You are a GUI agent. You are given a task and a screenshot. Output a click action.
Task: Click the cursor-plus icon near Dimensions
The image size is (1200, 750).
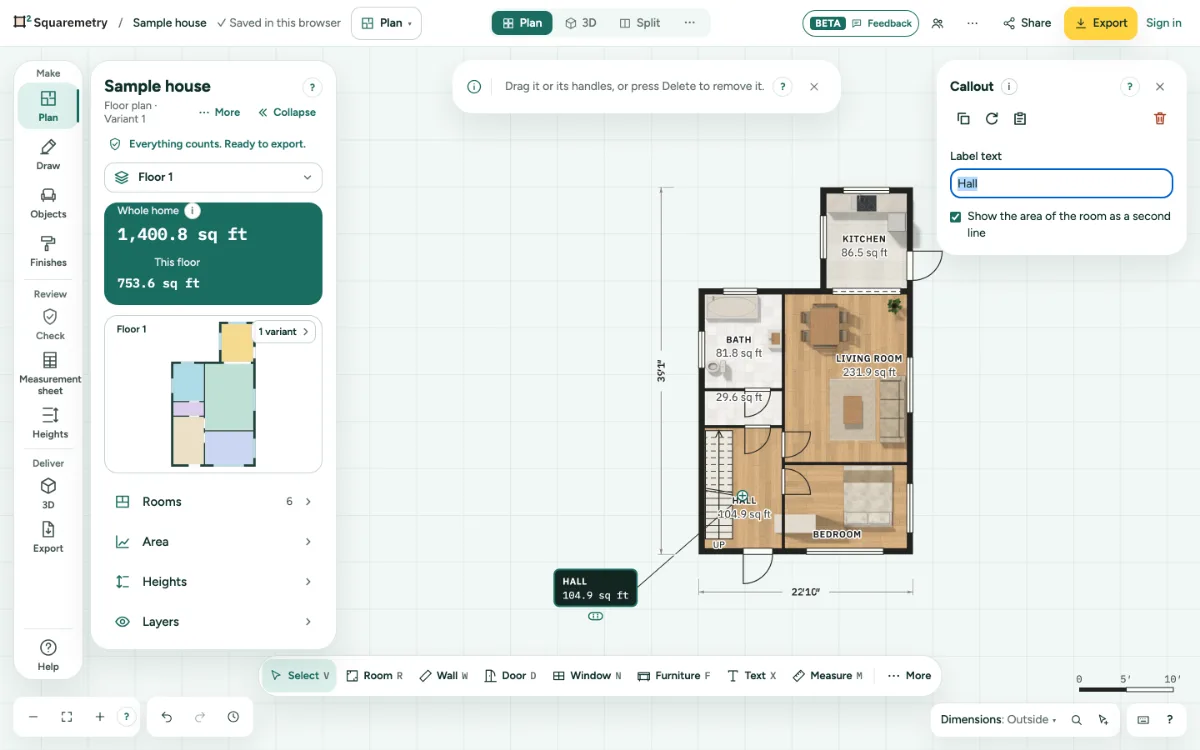(1103, 720)
